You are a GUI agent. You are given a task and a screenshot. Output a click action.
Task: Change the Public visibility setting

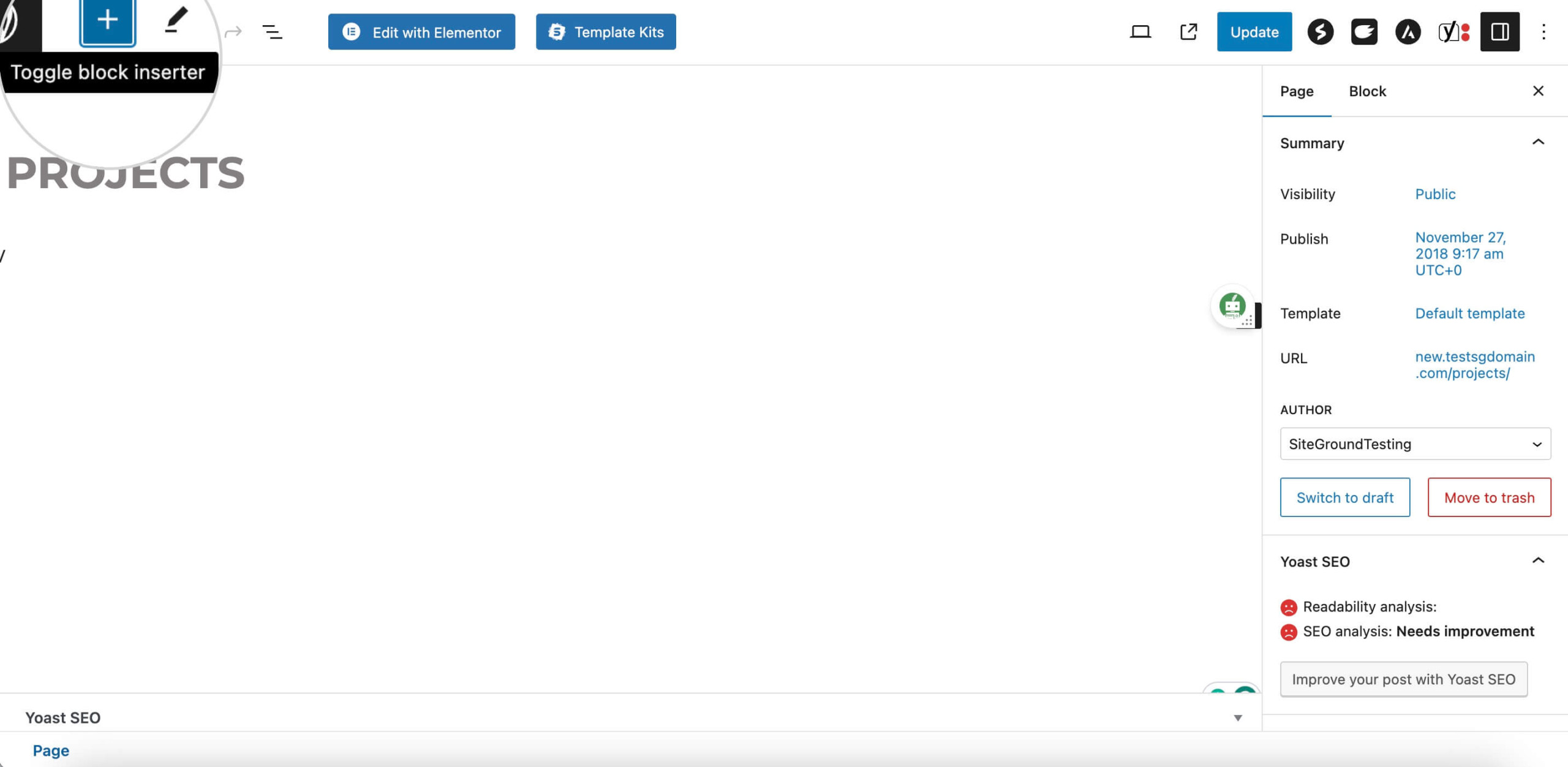(x=1434, y=194)
